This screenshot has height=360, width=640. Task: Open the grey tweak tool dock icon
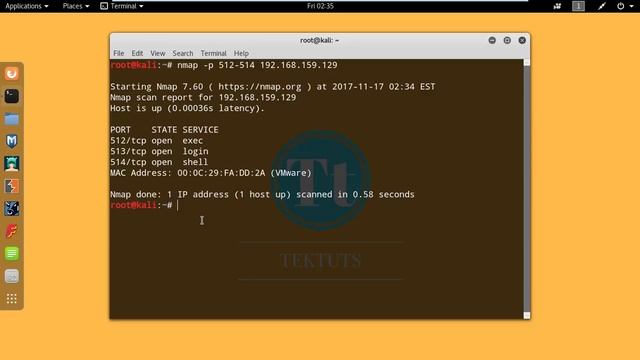(11, 276)
